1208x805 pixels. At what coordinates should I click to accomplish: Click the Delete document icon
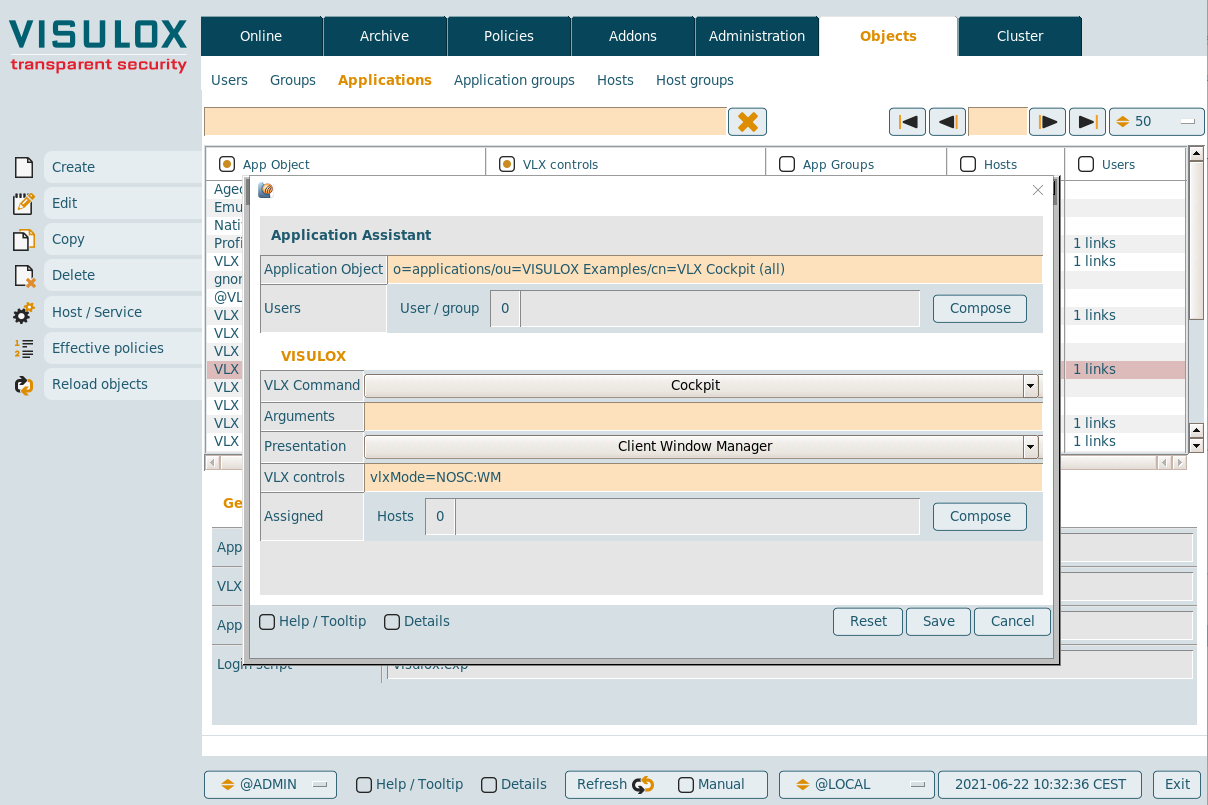coord(24,276)
